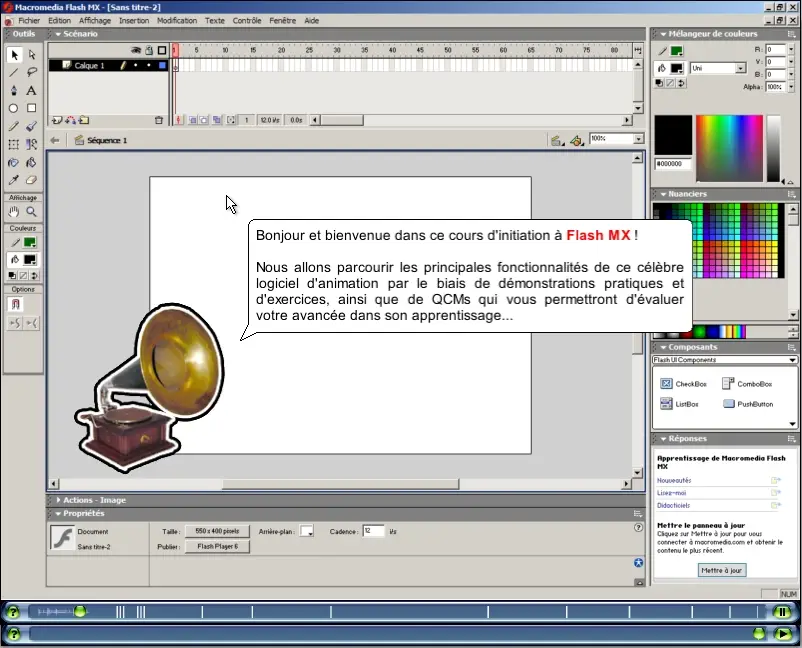Screen dimensions: 802x648
Task: Toggle the Snap to Objects magnet option
Action: tap(15, 305)
